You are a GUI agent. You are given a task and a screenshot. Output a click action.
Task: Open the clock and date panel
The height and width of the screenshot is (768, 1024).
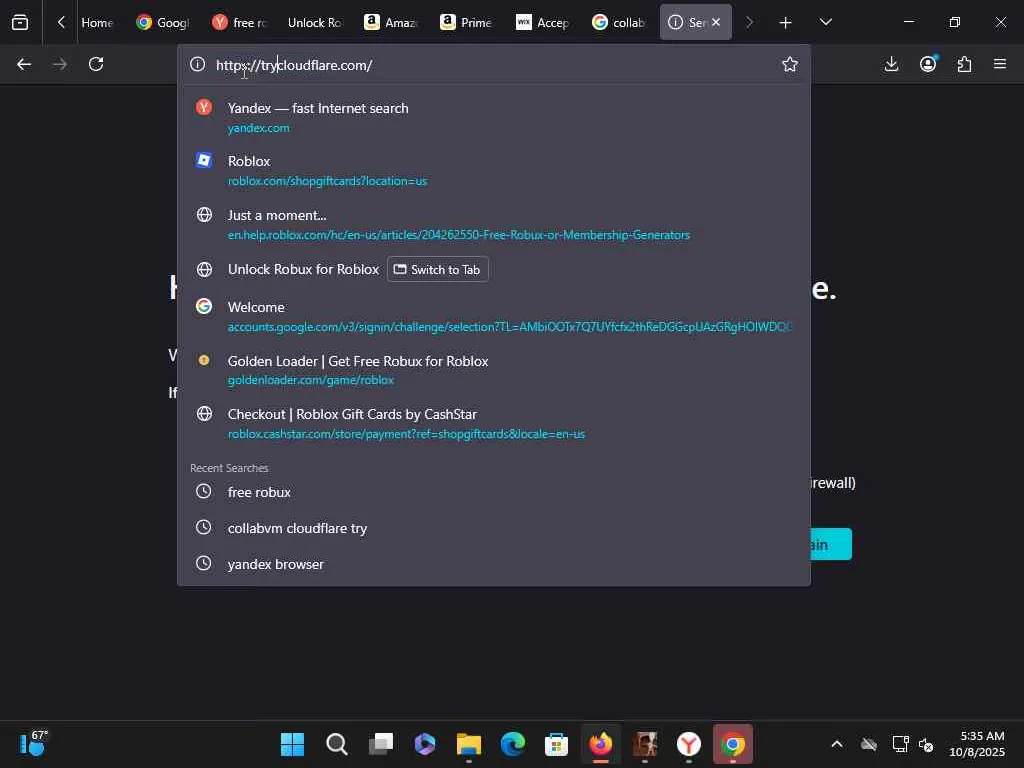coord(977,744)
